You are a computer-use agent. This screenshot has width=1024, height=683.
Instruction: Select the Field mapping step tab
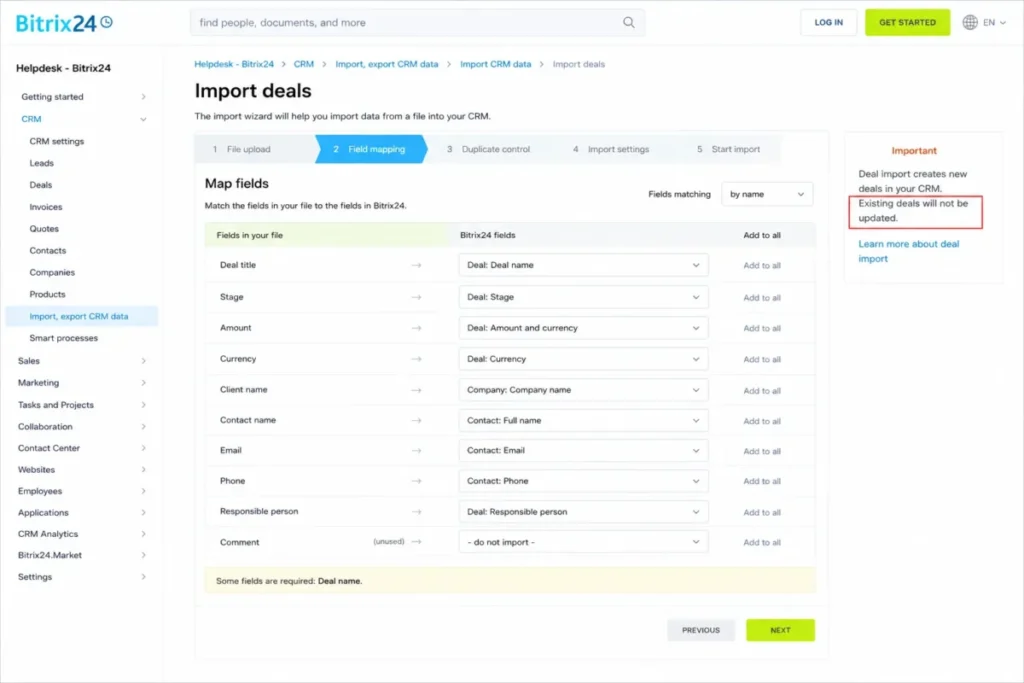tap(370, 149)
